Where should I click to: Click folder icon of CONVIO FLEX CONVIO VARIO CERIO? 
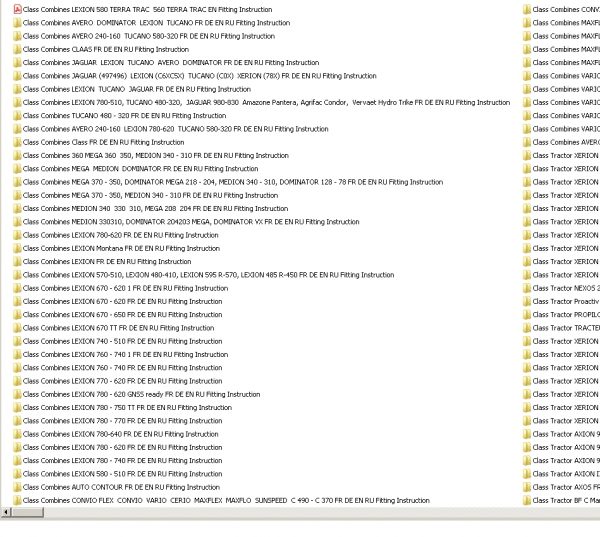[17, 500]
